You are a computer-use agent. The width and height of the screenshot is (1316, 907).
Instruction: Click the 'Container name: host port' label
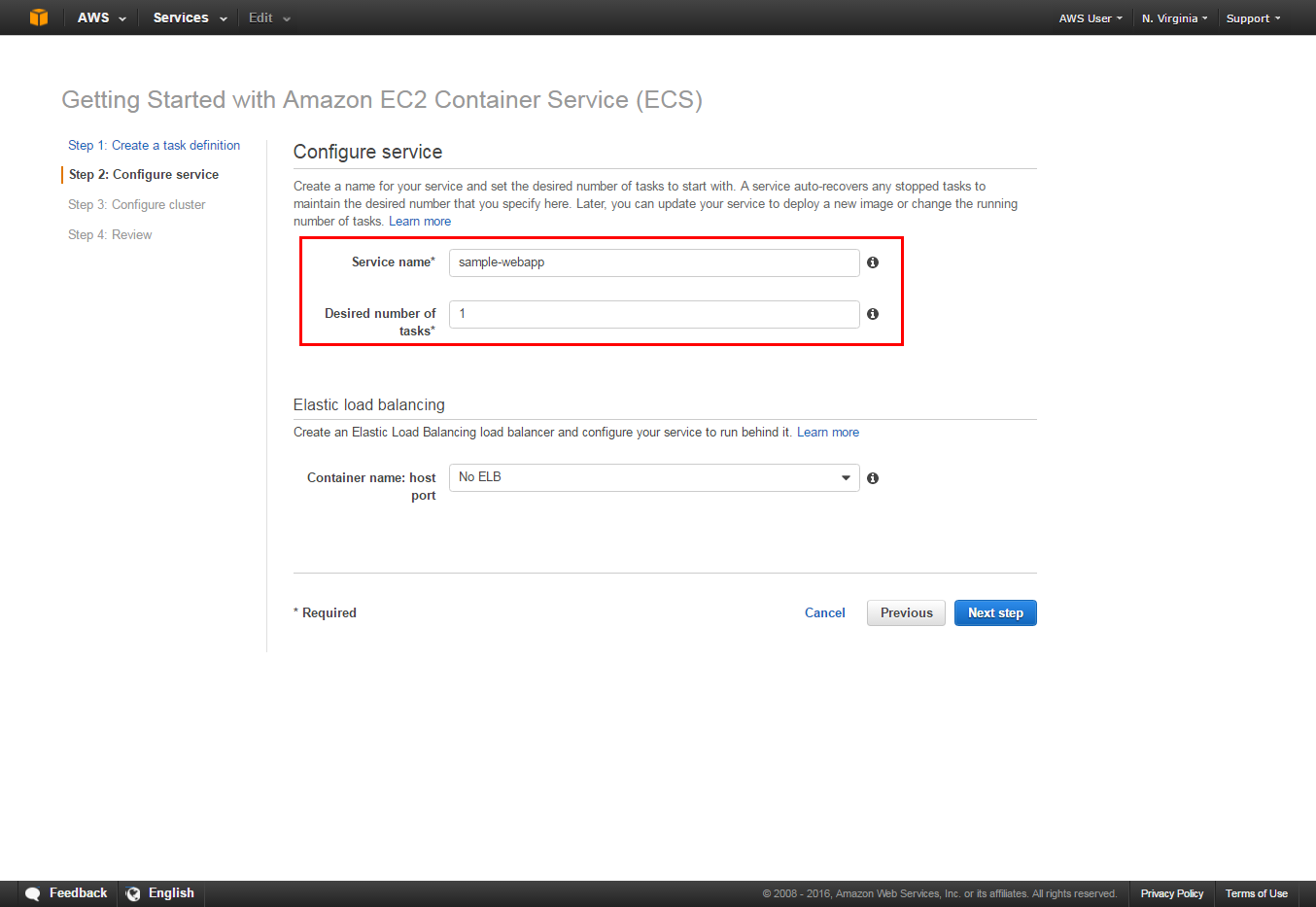click(371, 486)
